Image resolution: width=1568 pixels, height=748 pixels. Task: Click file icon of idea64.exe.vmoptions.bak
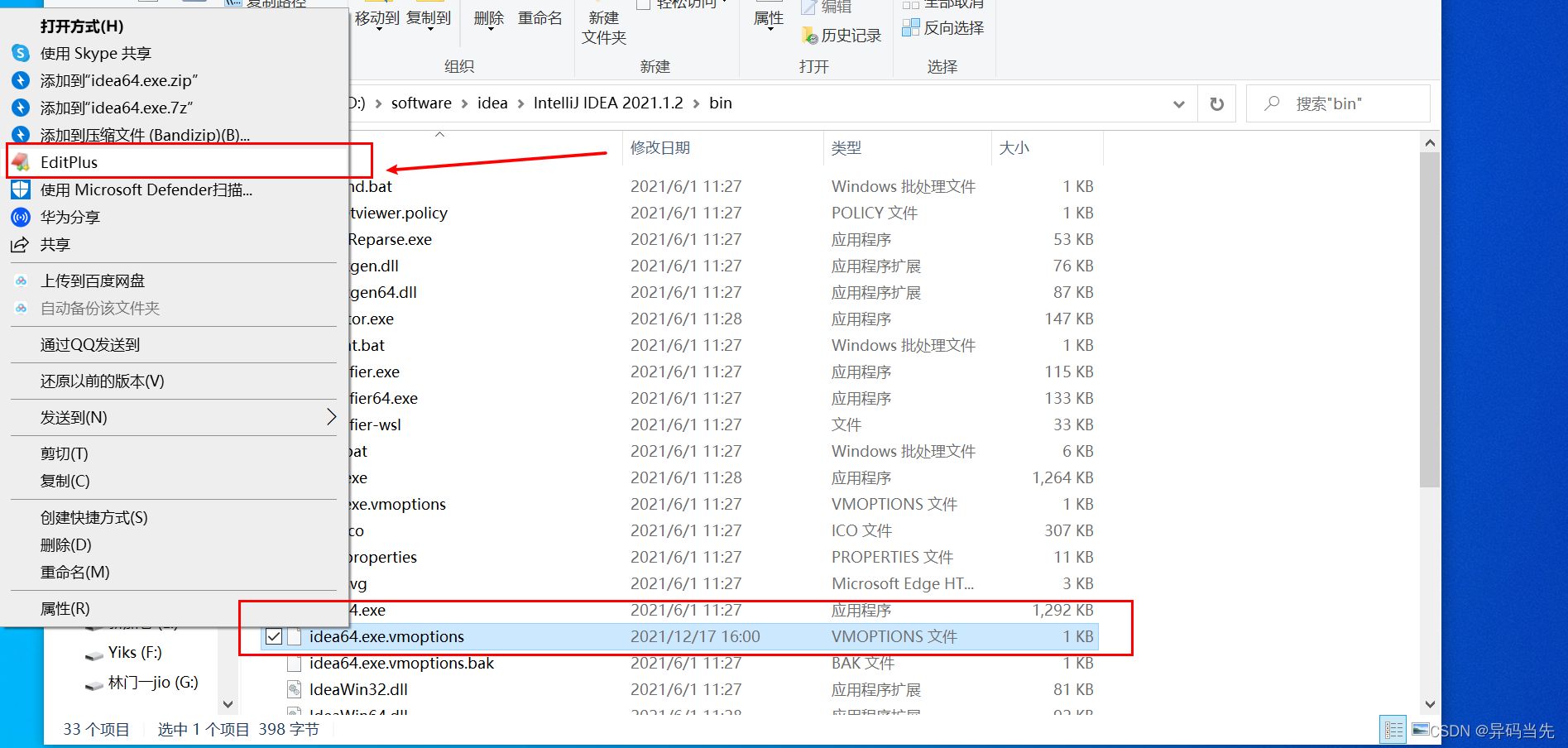click(294, 663)
